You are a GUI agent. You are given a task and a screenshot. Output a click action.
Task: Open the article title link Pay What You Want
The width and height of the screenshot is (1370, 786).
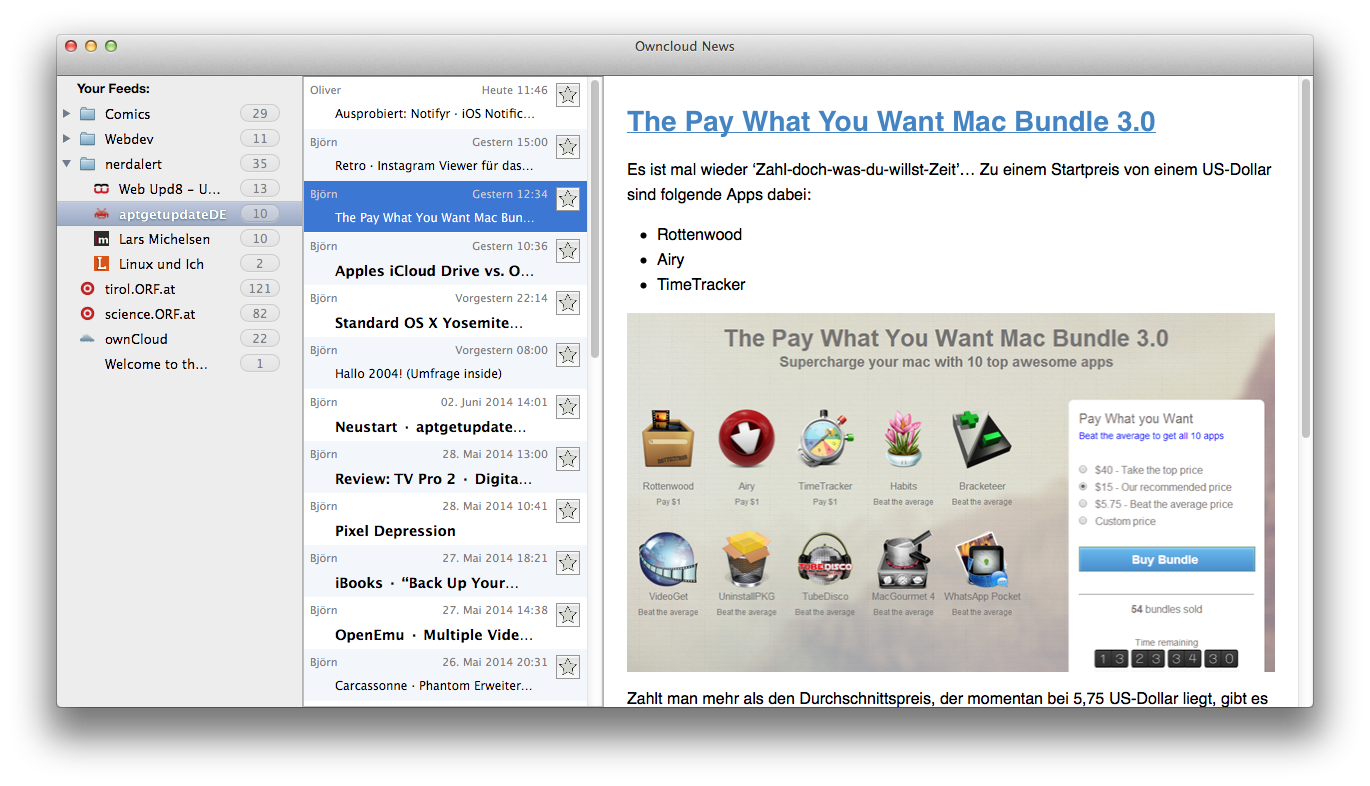click(891, 121)
